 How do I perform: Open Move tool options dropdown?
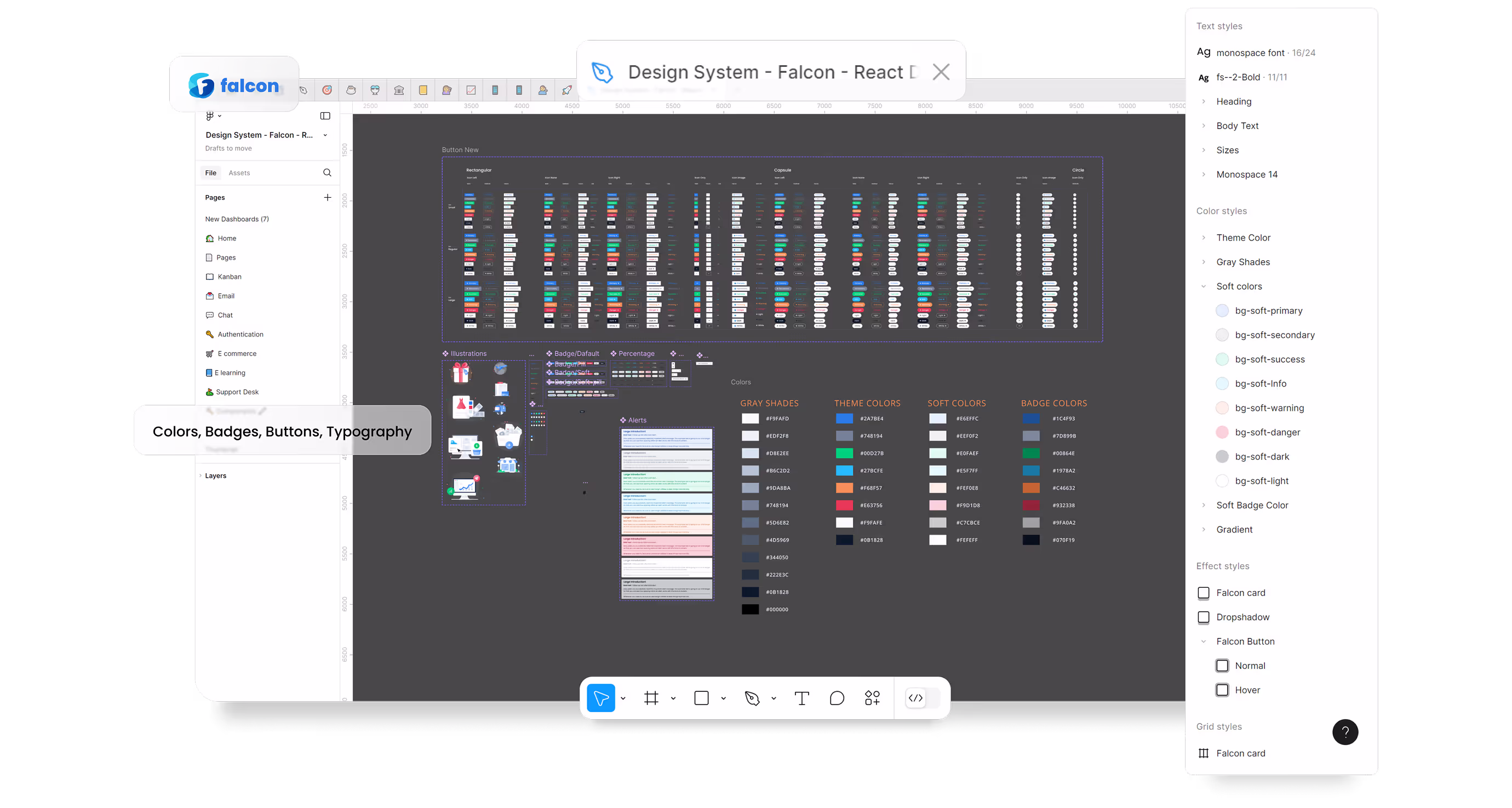623,698
